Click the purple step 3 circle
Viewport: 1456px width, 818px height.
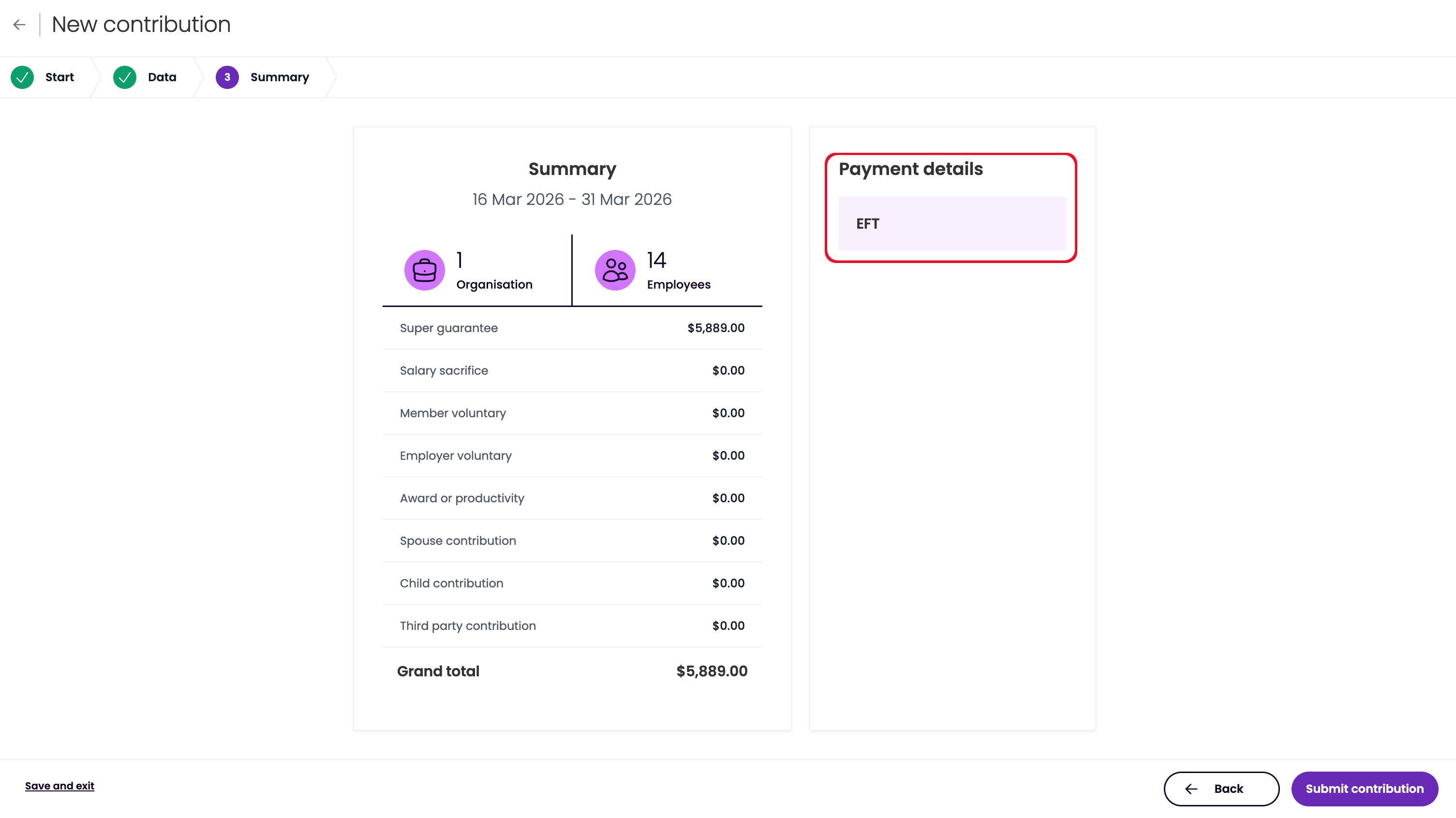(x=227, y=77)
